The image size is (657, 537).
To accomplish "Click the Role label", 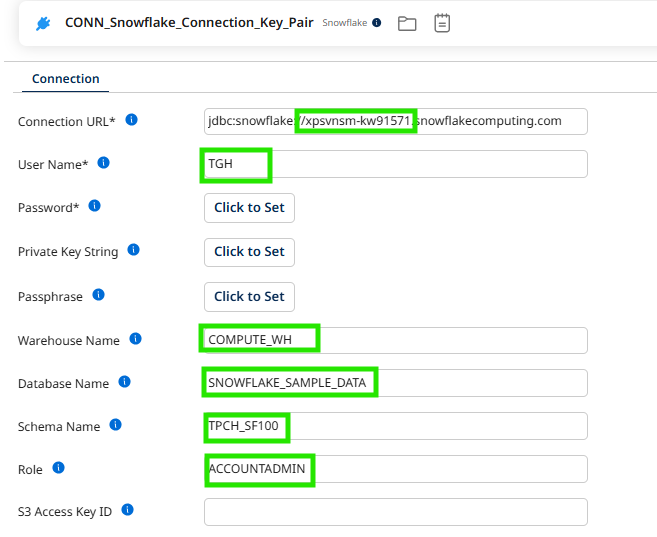I will [x=30, y=470].
